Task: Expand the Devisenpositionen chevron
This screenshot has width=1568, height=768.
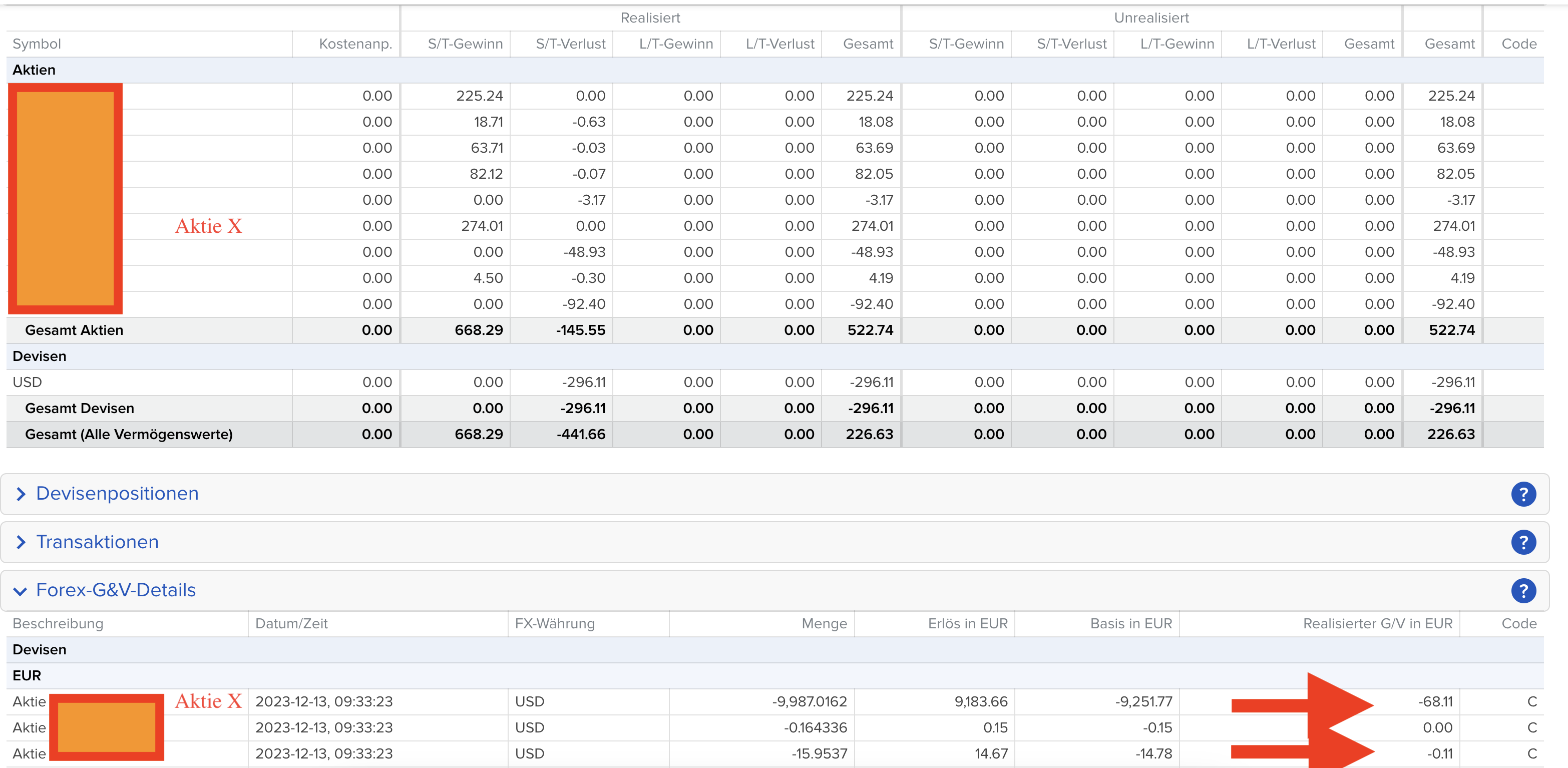Action: click(x=21, y=494)
